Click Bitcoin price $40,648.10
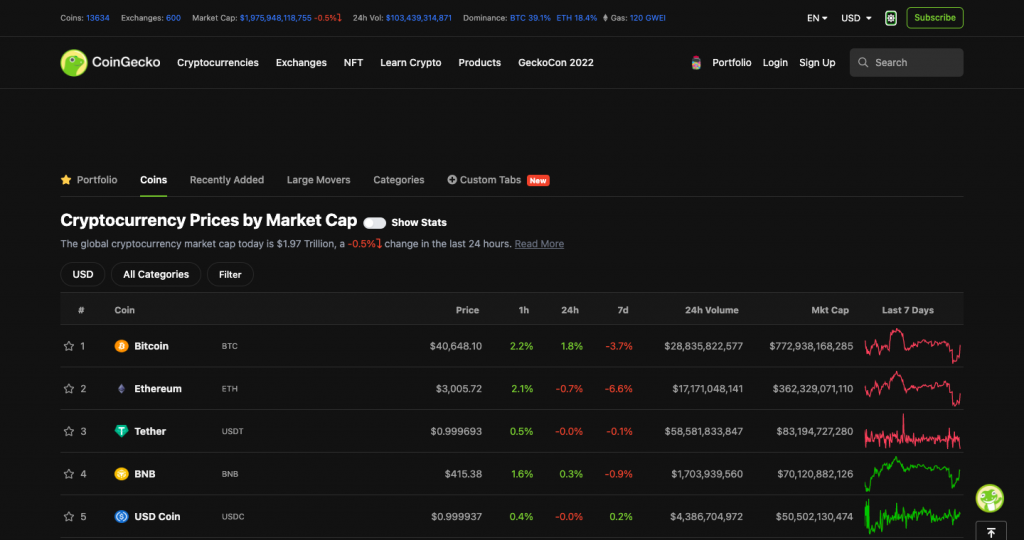The image size is (1024, 540). point(456,346)
